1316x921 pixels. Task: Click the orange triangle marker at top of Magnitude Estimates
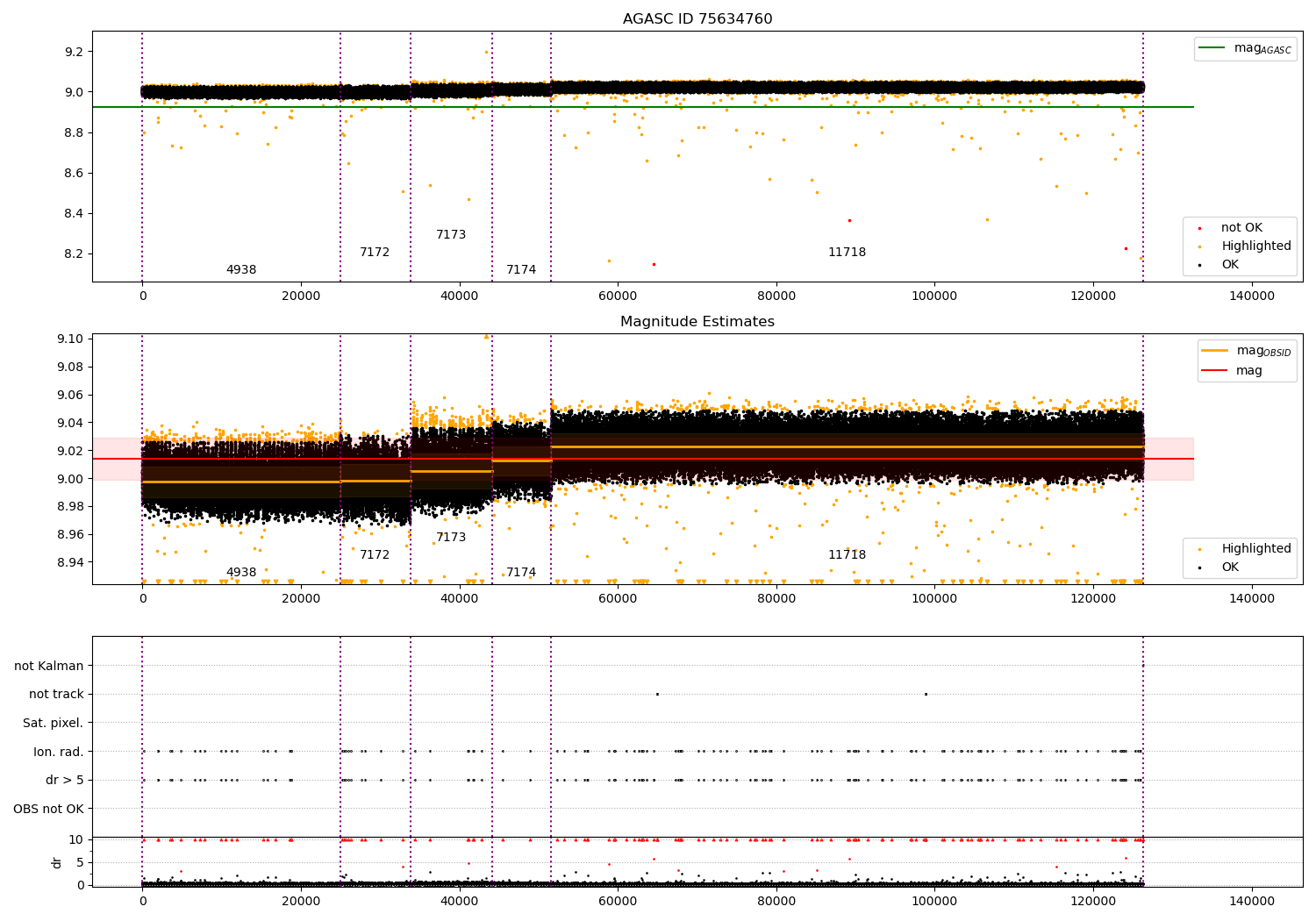[x=486, y=336]
